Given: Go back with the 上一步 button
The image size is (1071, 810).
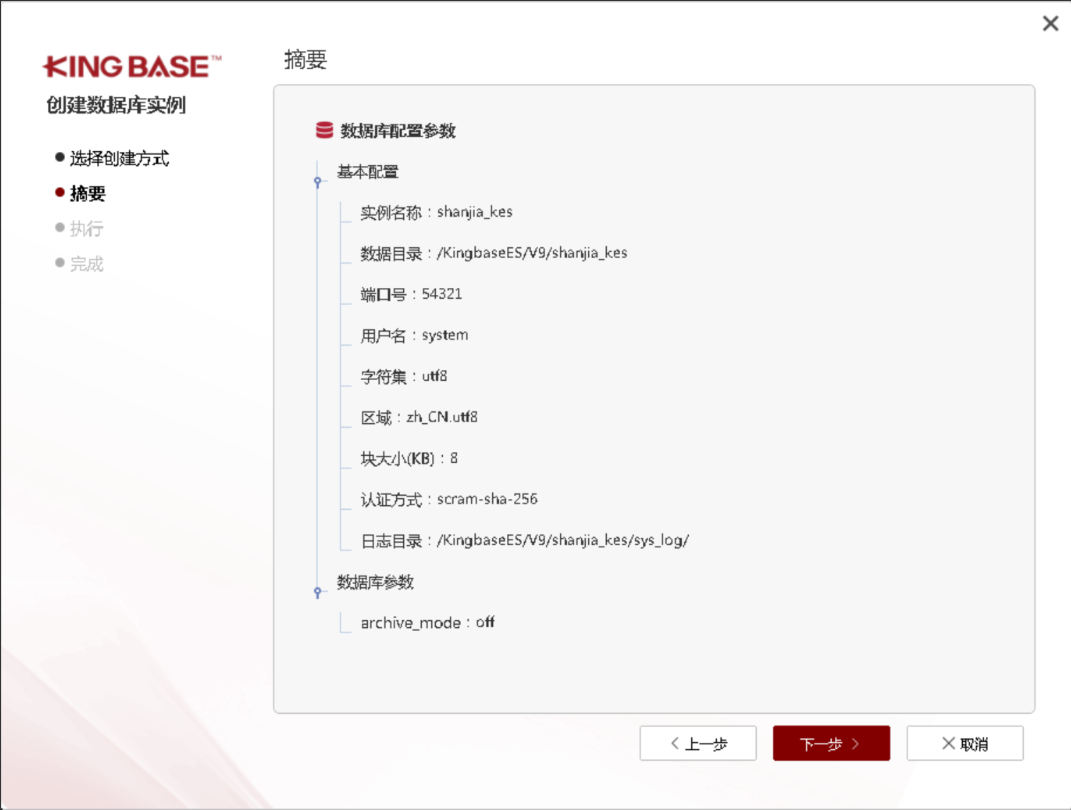Looking at the screenshot, I should pyautogui.click(x=698, y=743).
